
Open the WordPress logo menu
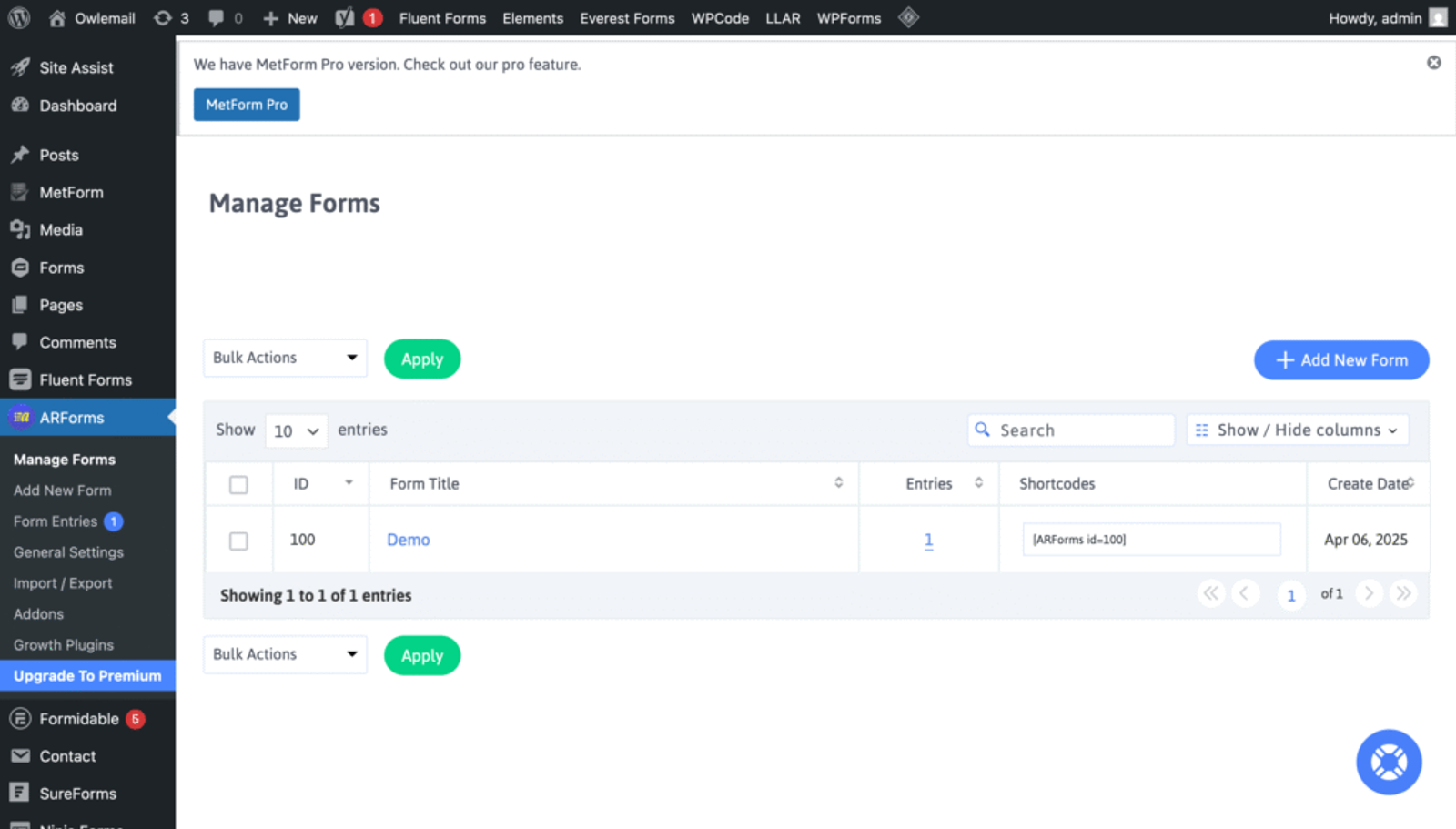tap(19, 18)
